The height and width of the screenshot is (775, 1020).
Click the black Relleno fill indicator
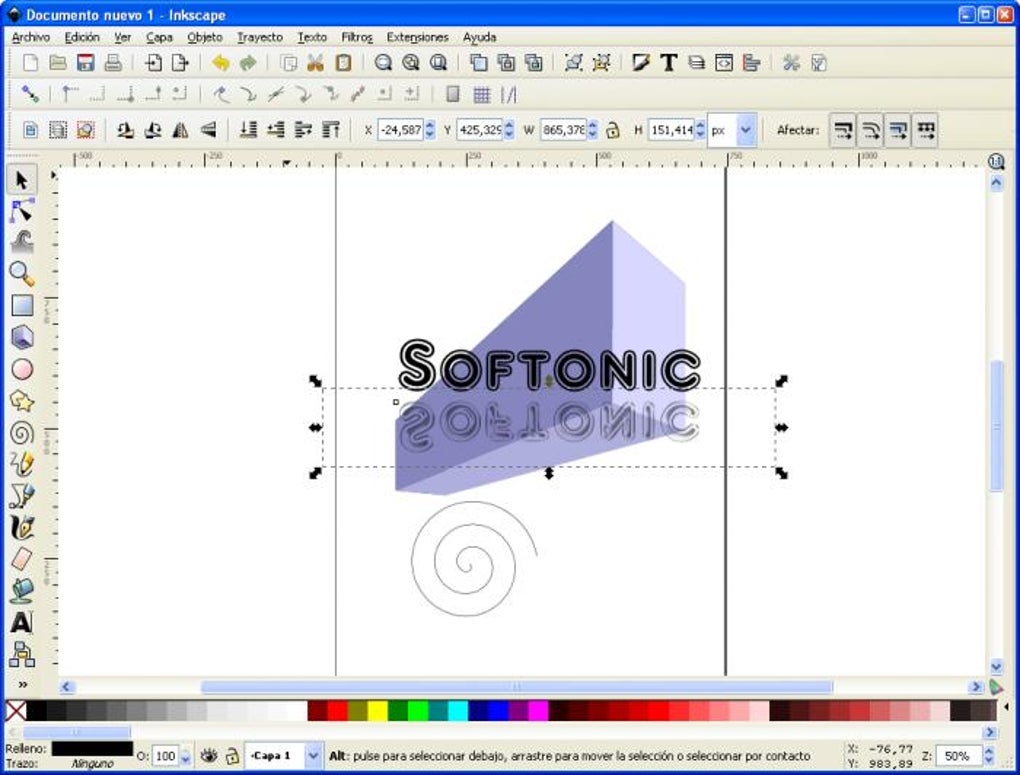92,749
